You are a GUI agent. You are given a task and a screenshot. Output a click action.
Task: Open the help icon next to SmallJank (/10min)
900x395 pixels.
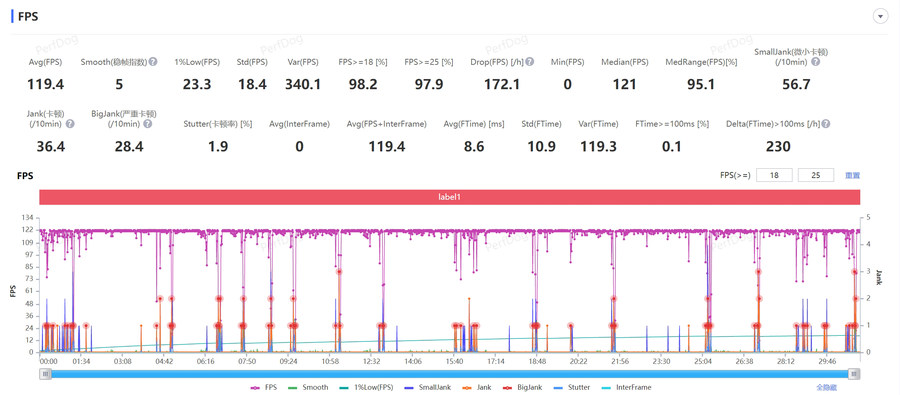pyautogui.click(x=816, y=61)
